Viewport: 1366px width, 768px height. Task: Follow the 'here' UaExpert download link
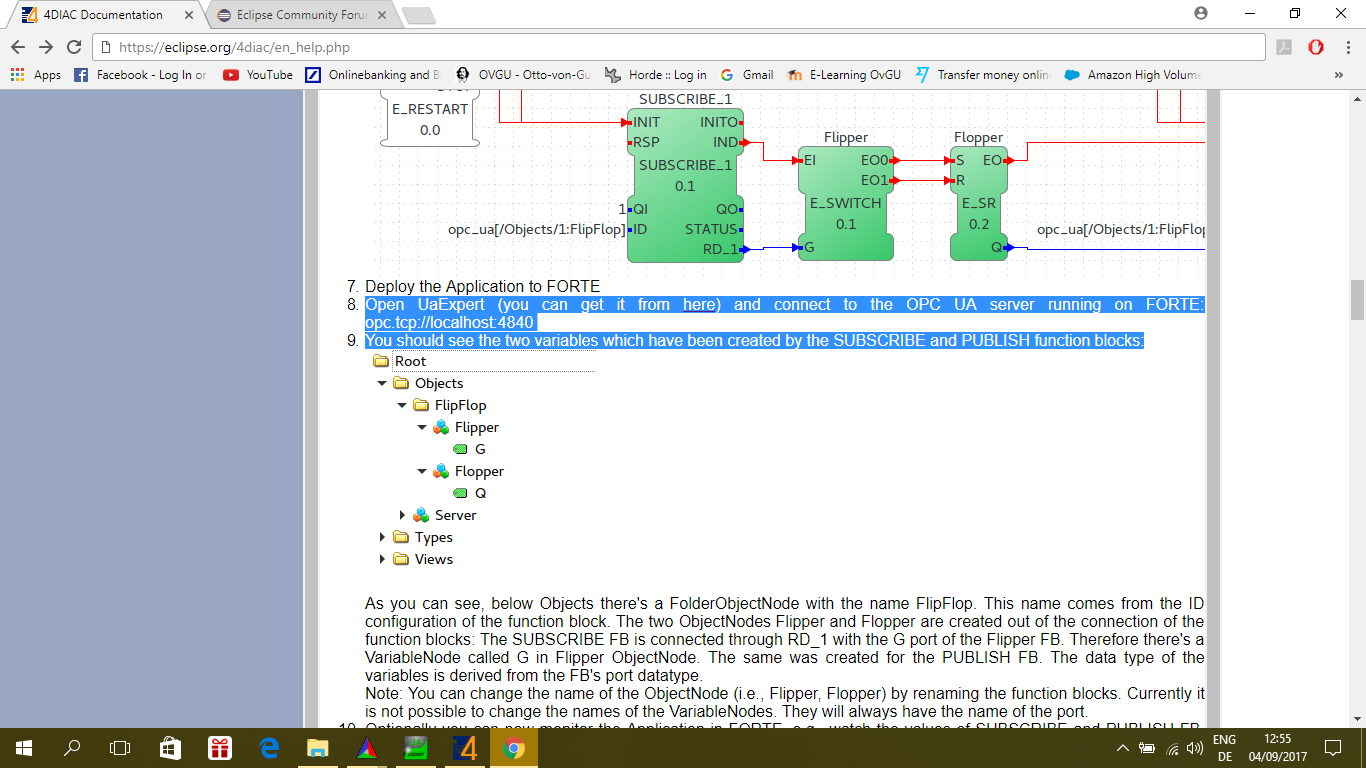coord(699,305)
